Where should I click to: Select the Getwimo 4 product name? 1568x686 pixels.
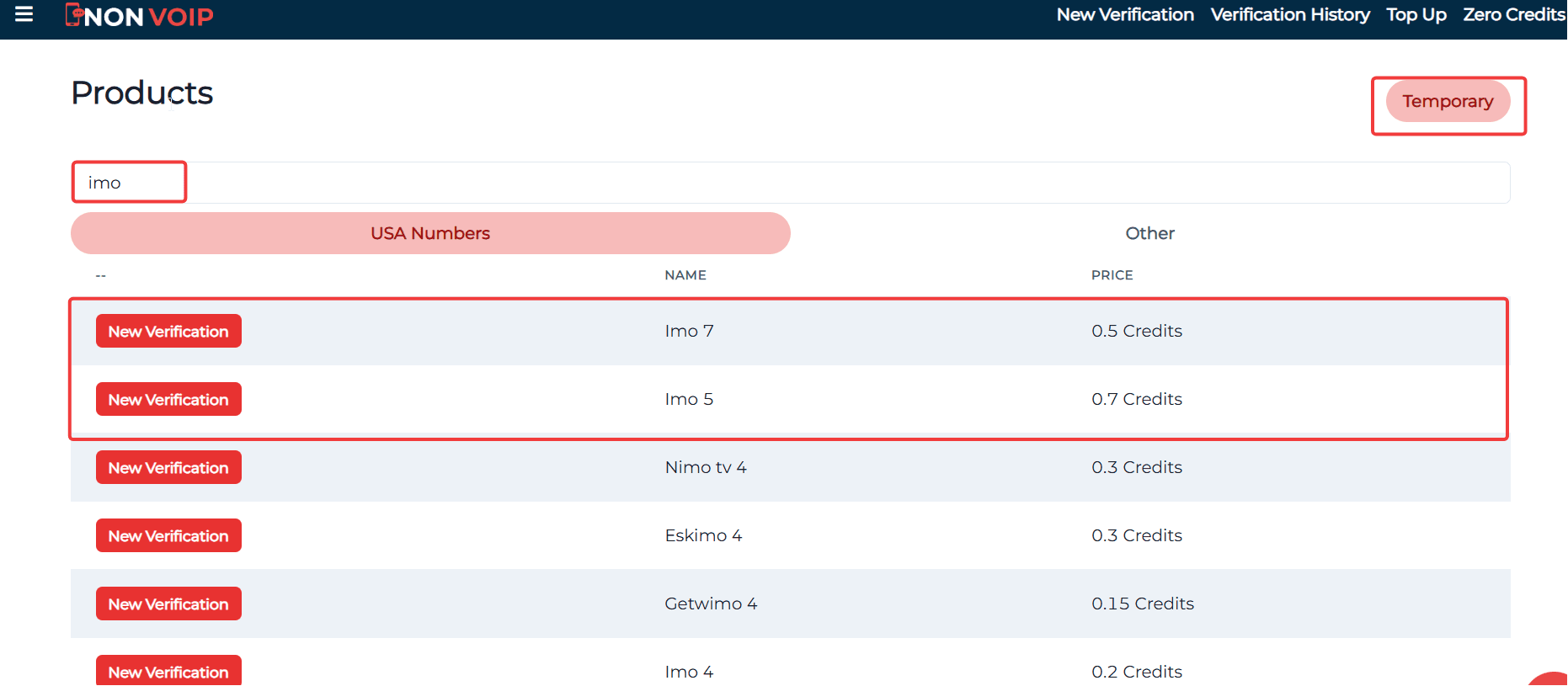pos(711,604)
